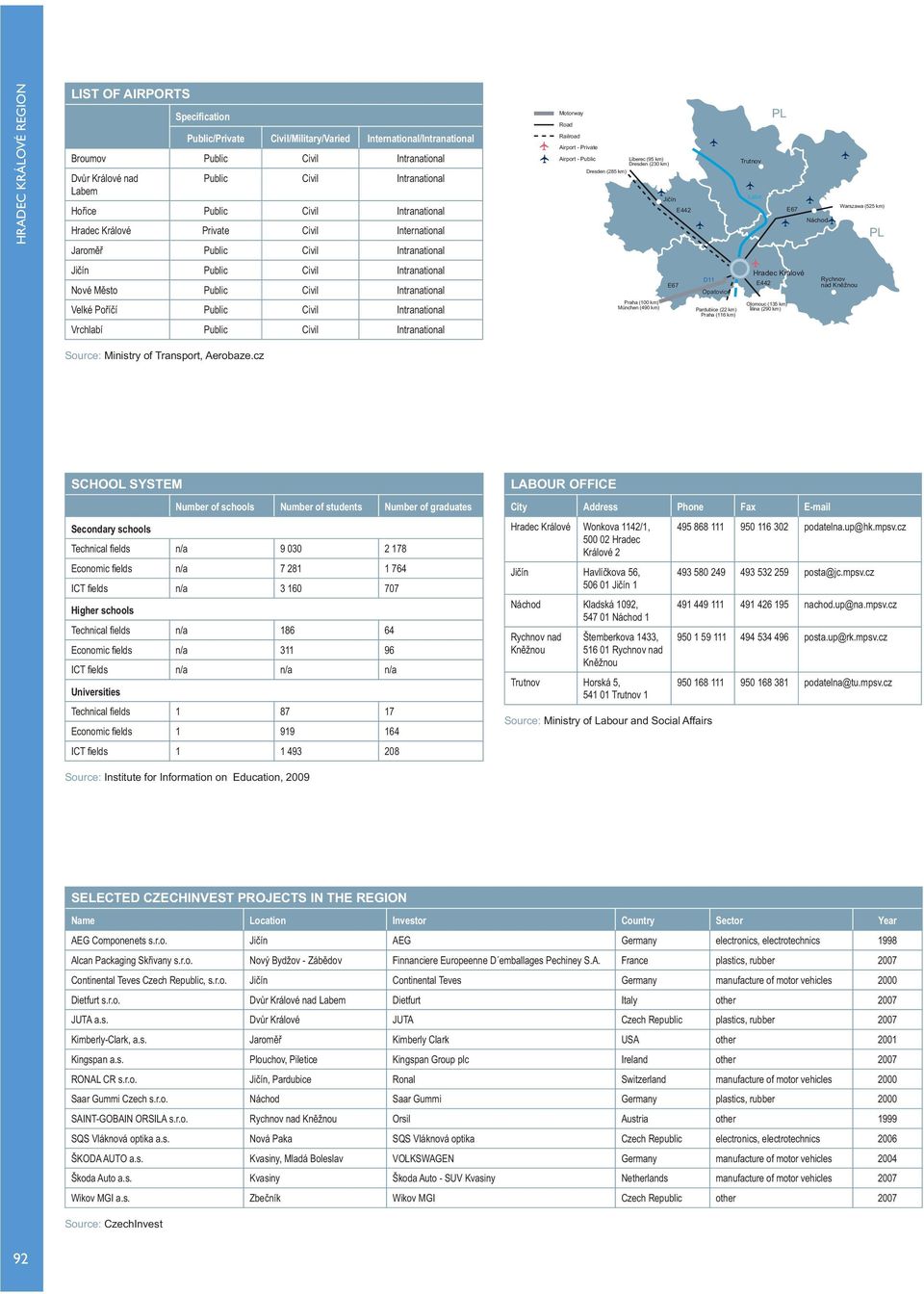
Task: Select the Motorway legend label
Action: [x=571, y=114]
